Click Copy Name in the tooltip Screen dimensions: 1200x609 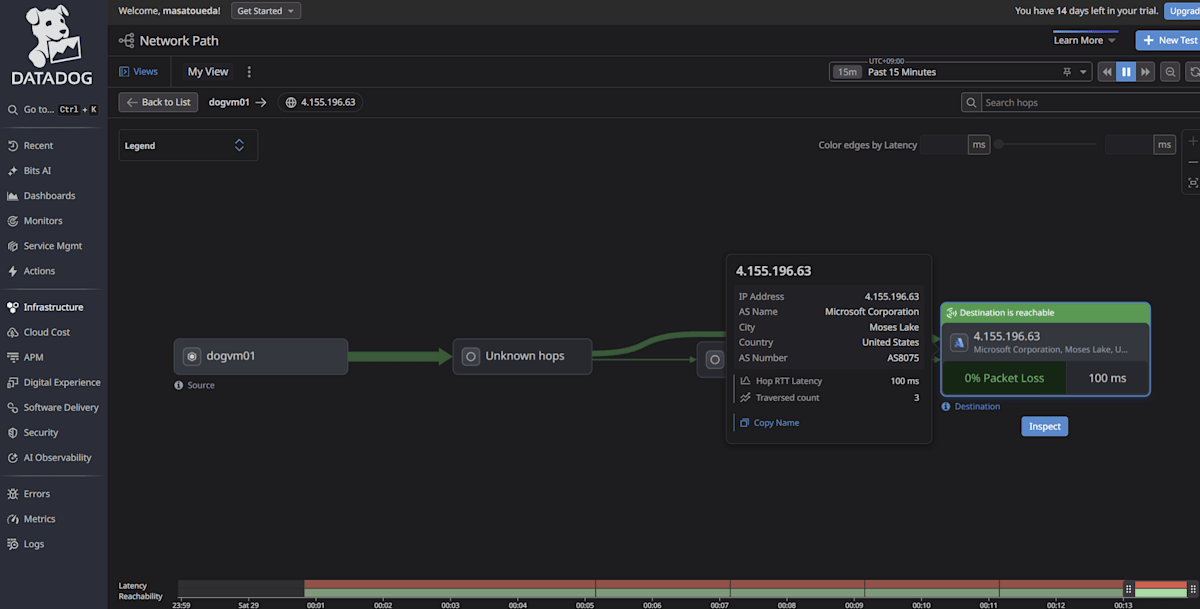point(769,423)
